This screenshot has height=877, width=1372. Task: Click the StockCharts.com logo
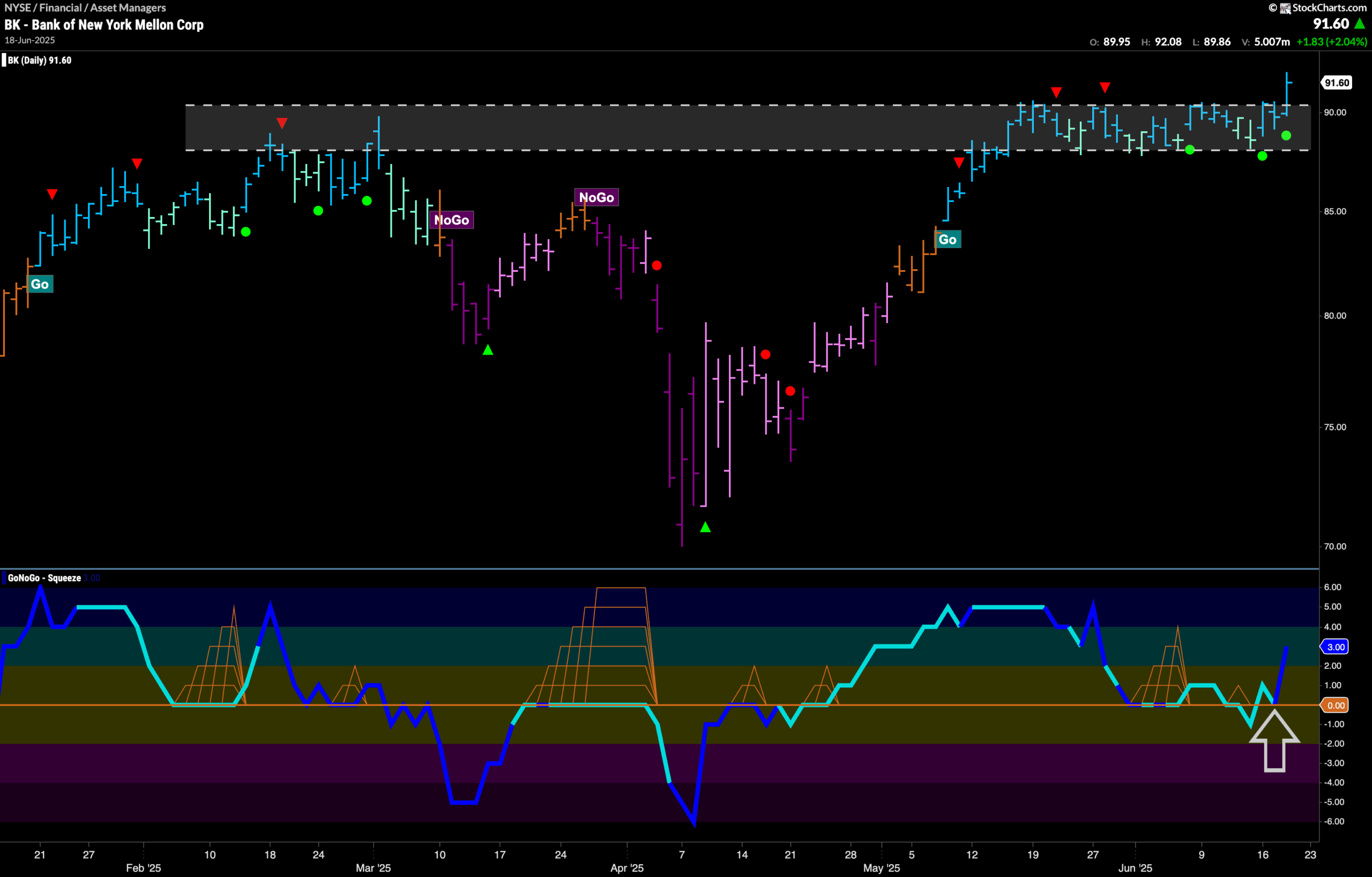click(x=1323, y=8)
